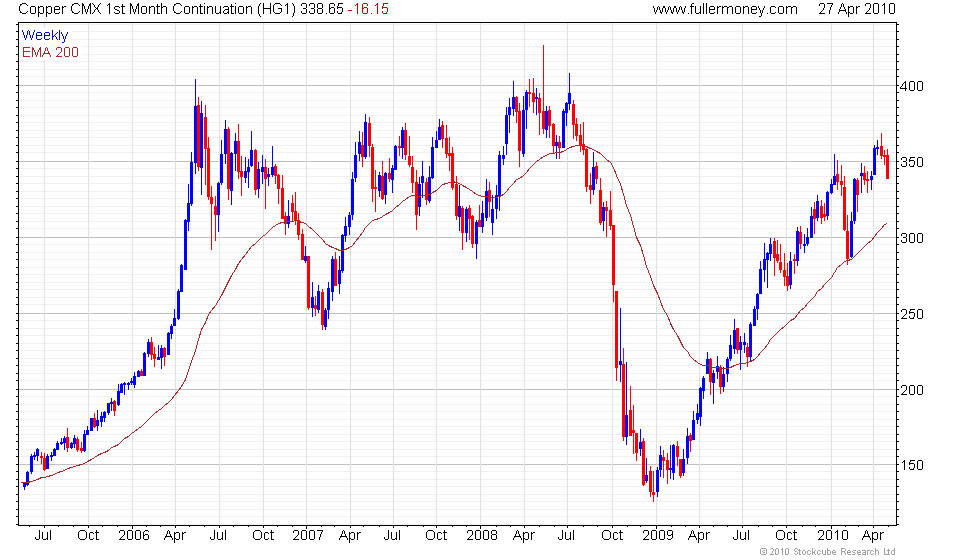Click the last price value 338.65

[x=321, y=9]
